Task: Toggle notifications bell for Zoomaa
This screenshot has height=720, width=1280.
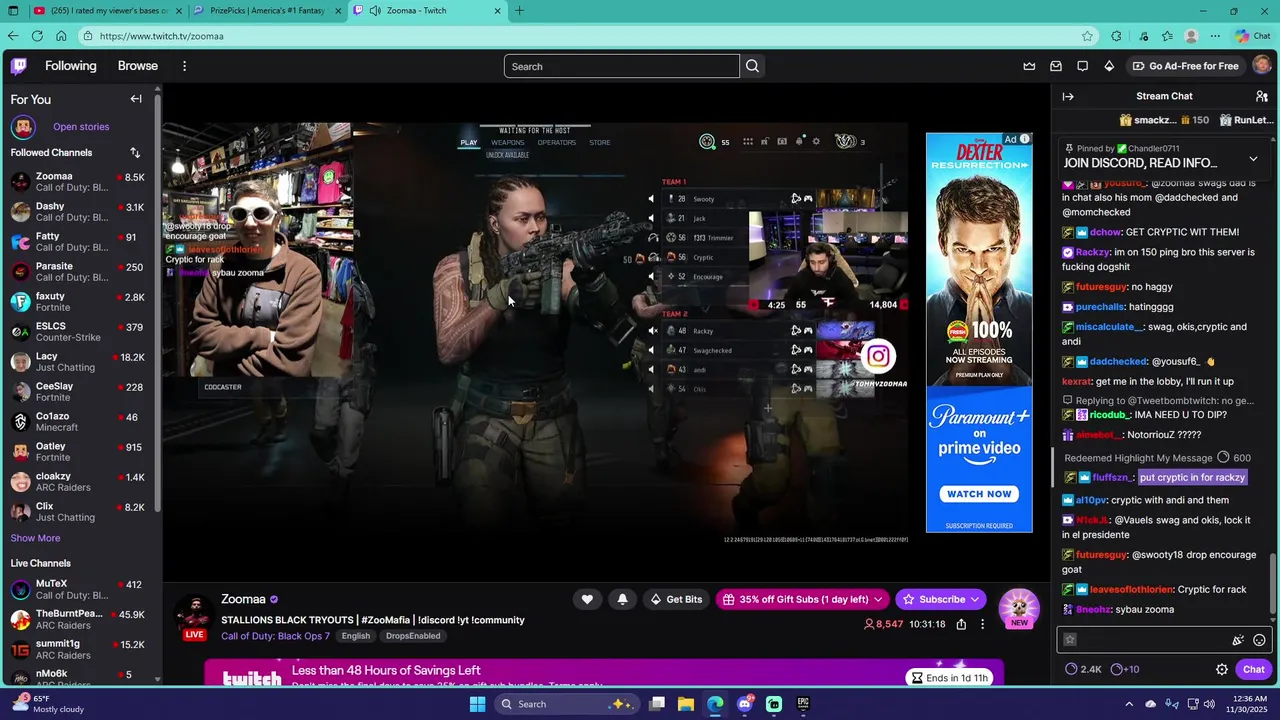Action: (x=622, y=599)
